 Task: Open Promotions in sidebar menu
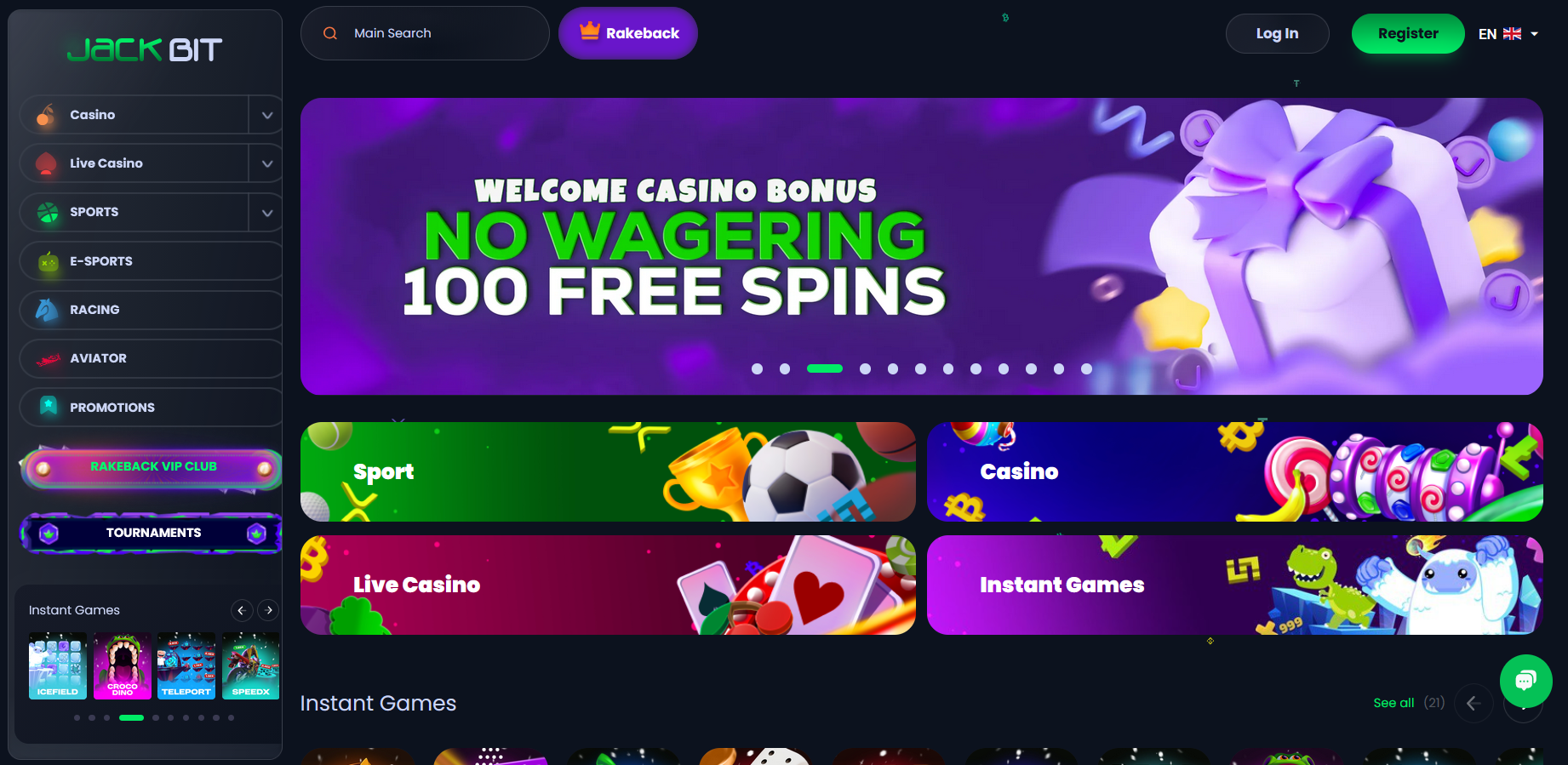[151, 408]
